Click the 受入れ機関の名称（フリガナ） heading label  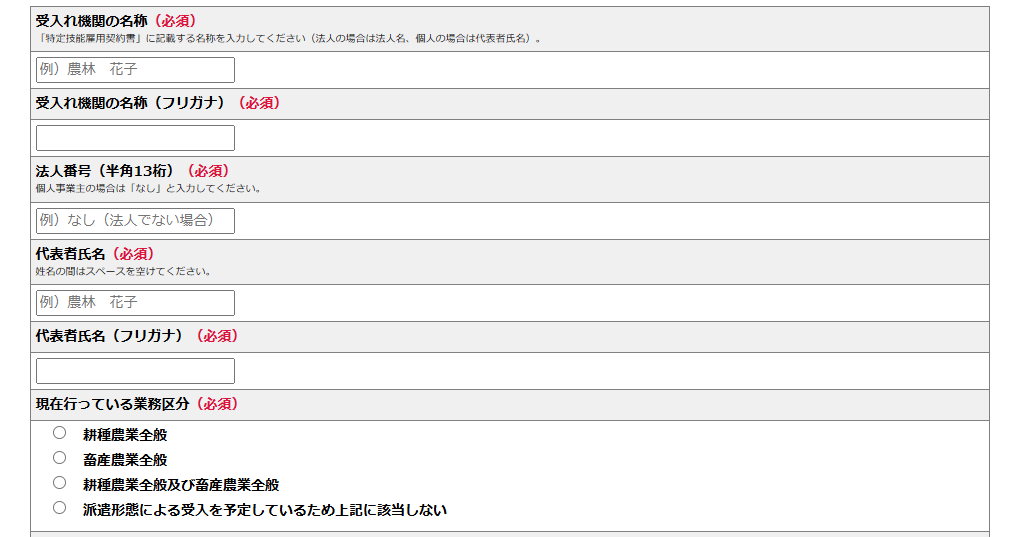[158, 103]
